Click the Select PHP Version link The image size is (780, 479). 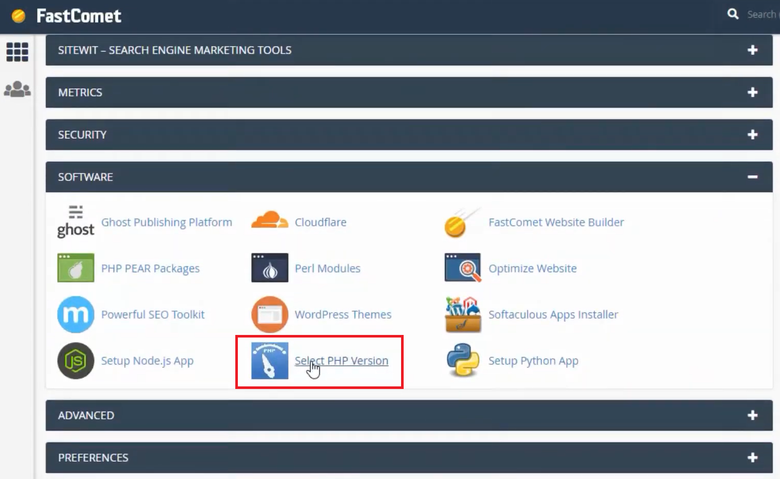point(341,360)
